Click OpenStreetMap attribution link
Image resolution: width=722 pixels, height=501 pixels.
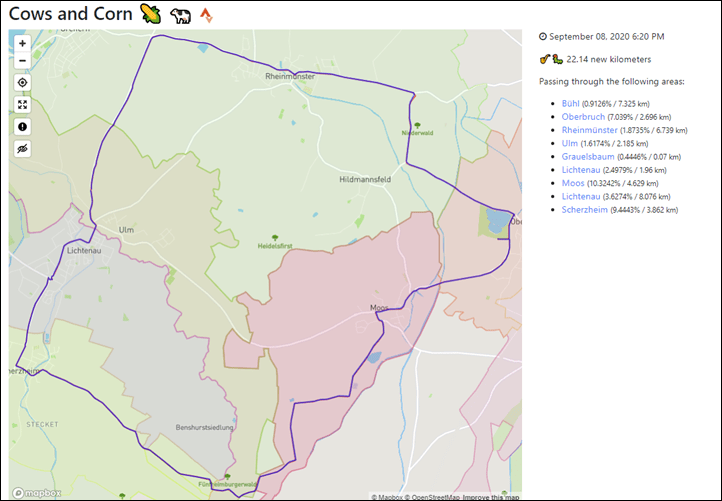coord(432,497)
